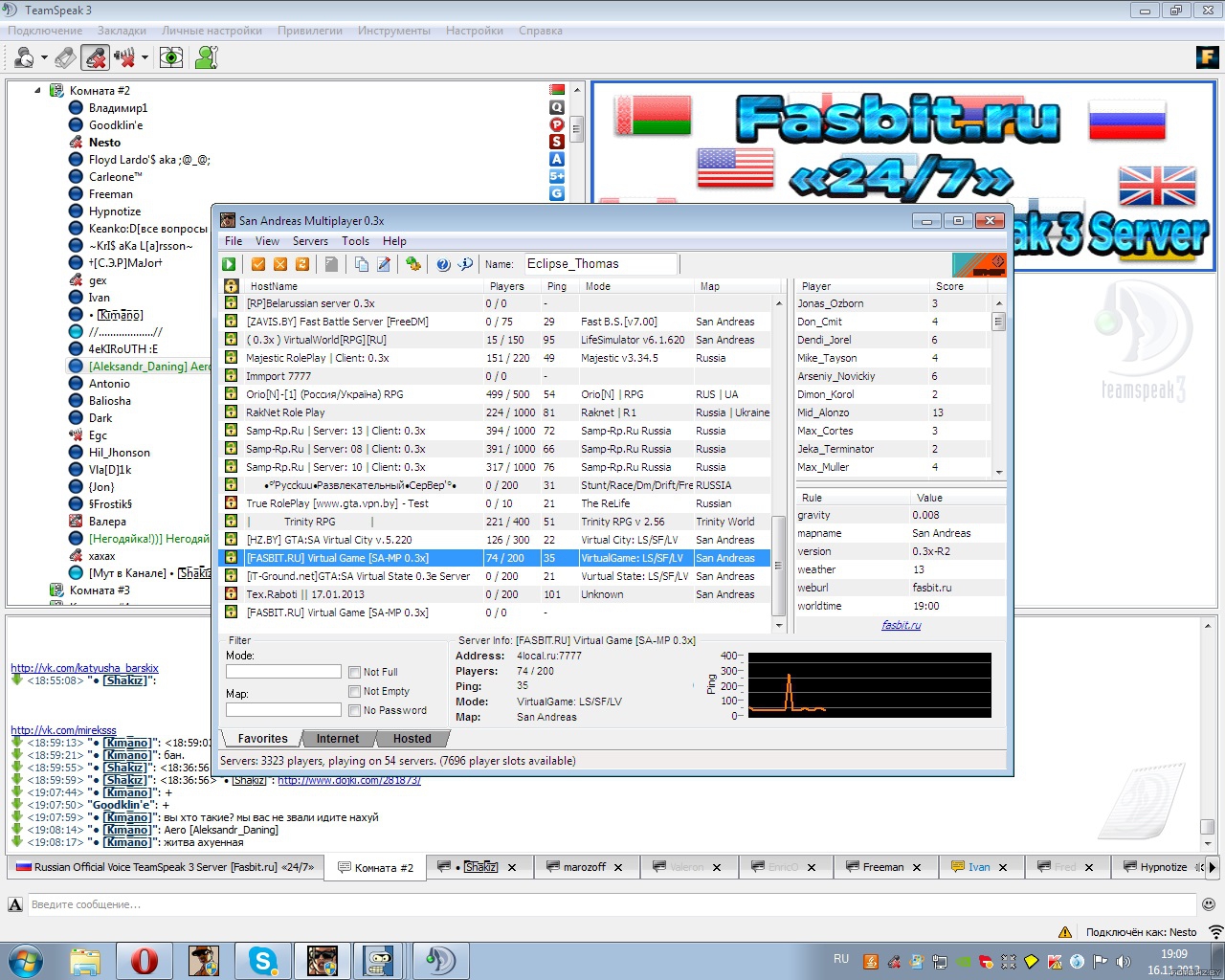Open dropdown arrow next to Mute Speakers icon
This screenshot has width=1225, height=980.
pos(145,58)
